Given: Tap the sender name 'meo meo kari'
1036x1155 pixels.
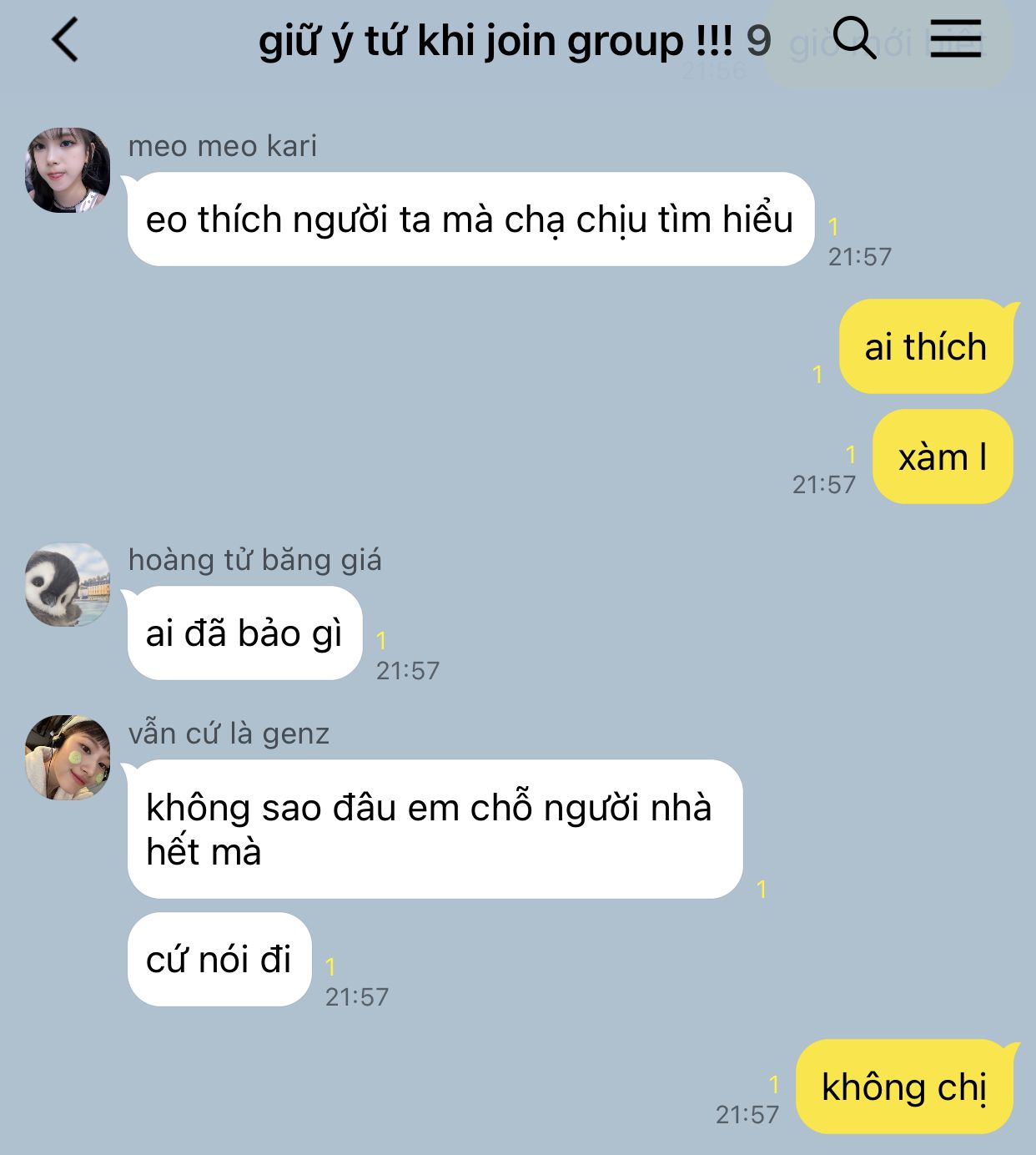Looking at the screenshot, I should [x=223, y=146].
